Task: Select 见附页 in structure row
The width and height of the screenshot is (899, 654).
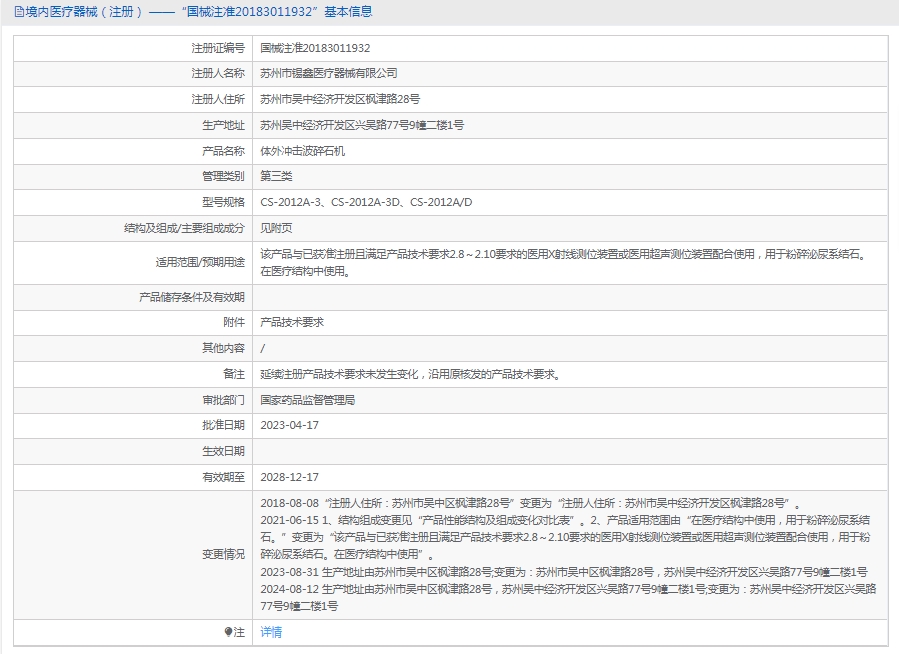Action: tap(276, 228)
